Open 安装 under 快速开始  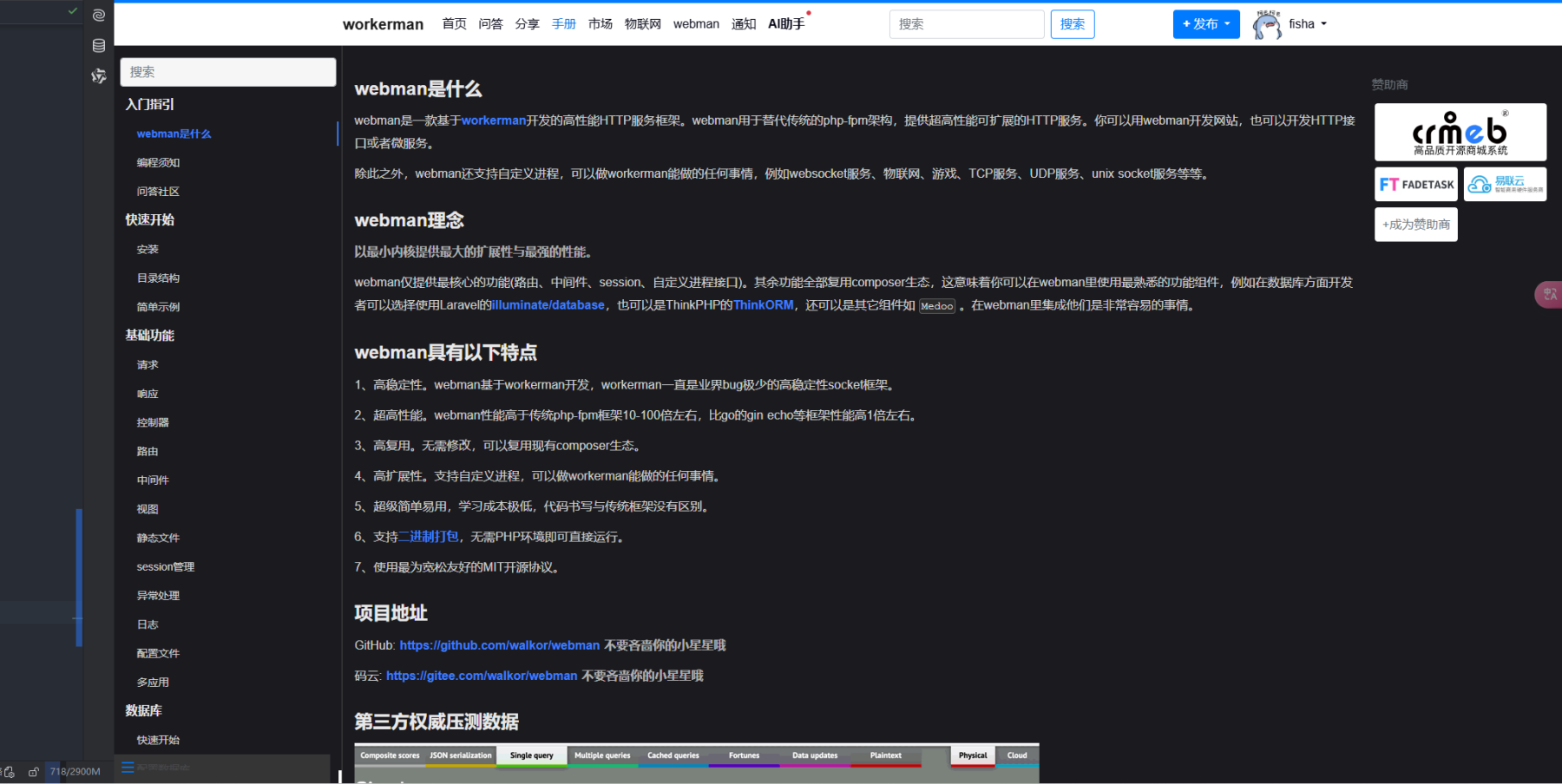coord(148,249)
